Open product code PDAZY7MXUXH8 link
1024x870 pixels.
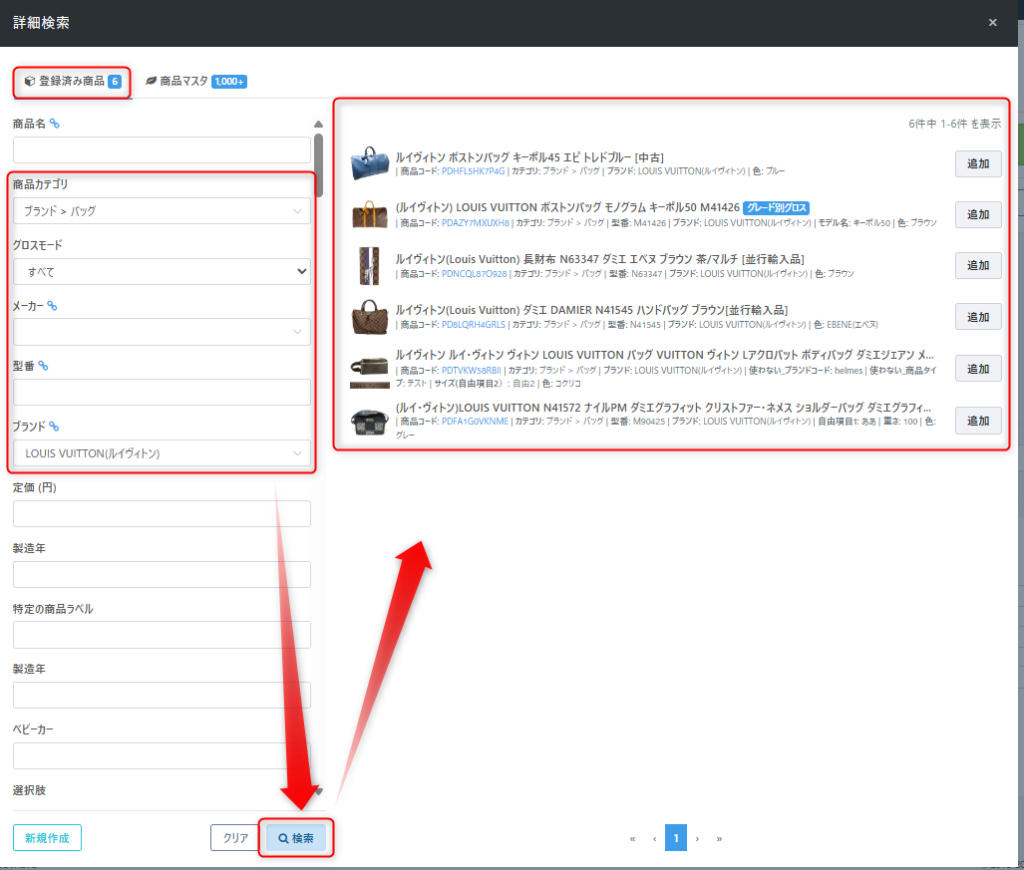[x=475, y=223]
